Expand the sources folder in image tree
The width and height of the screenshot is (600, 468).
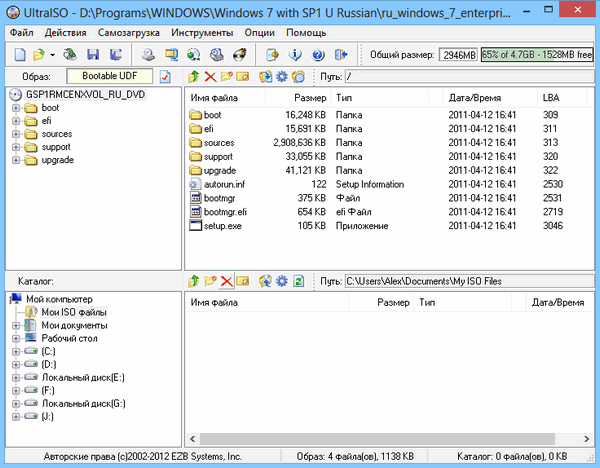pos(17,134)
